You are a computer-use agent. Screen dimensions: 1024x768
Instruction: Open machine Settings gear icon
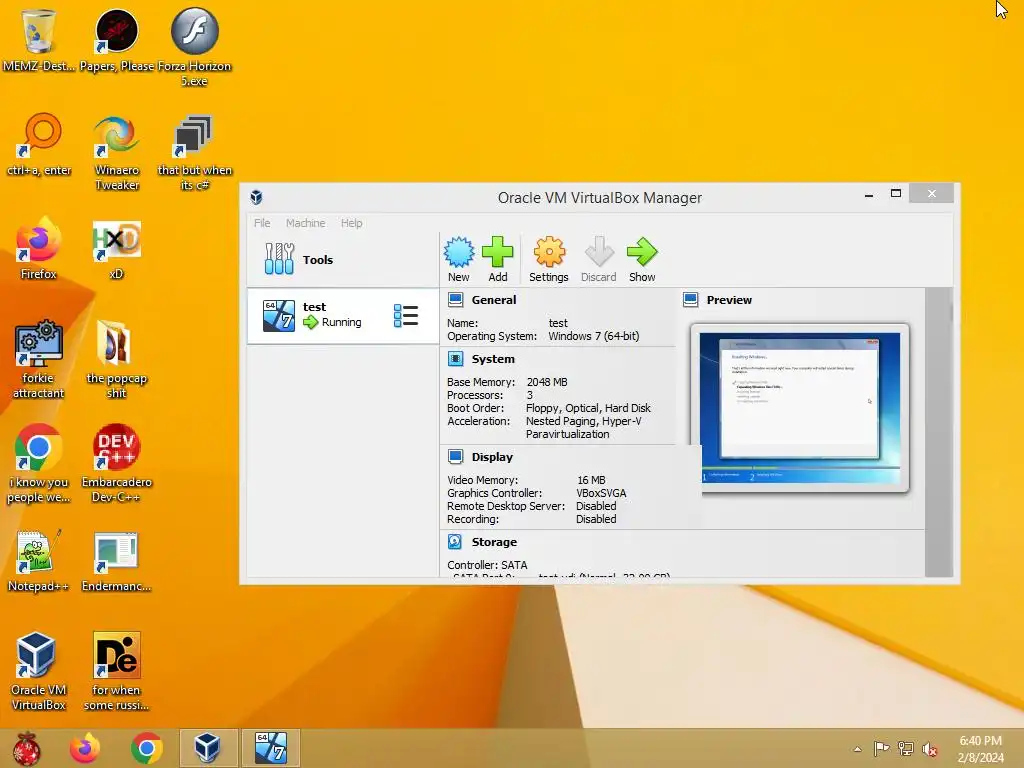pyautogui.click(x=549, y=259)
